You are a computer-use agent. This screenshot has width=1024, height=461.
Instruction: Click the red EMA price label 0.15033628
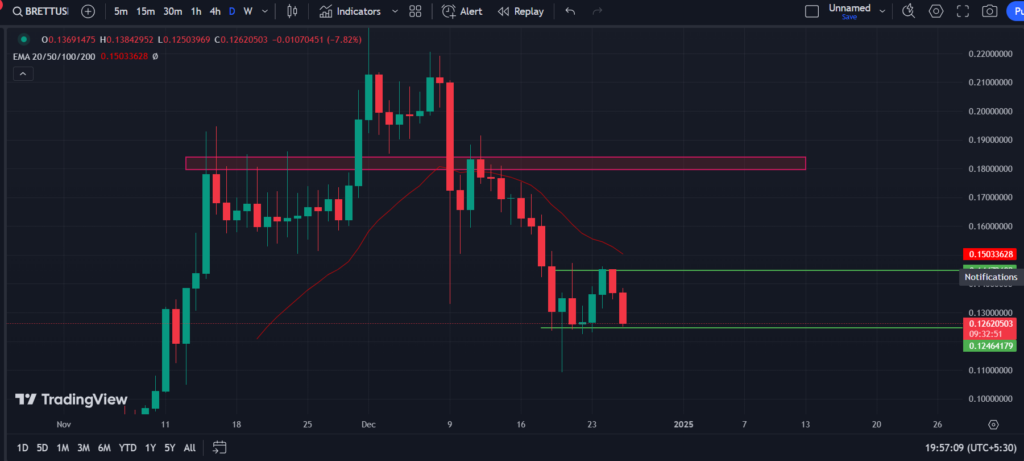989,254
